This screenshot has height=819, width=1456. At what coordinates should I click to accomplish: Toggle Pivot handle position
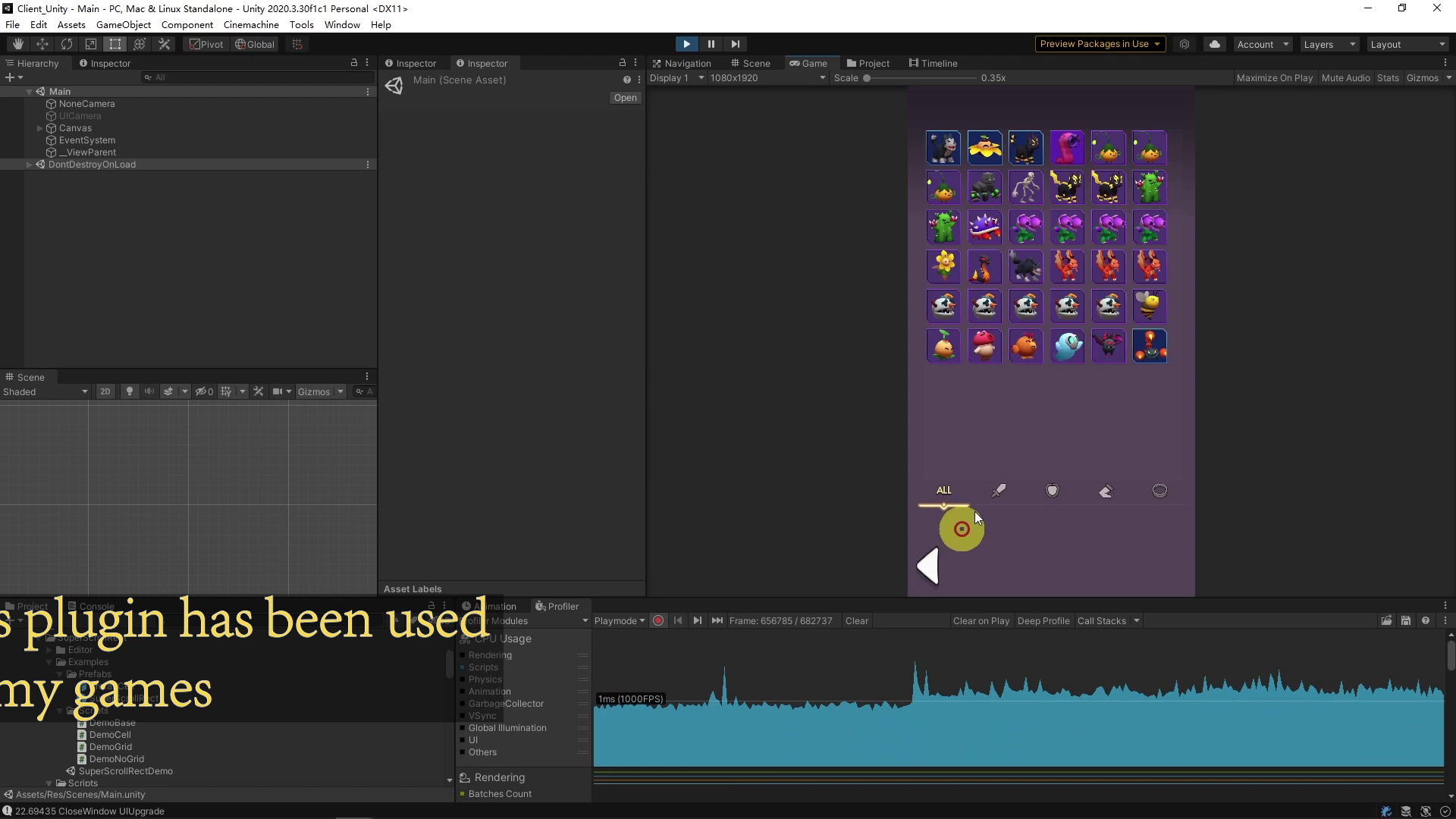pyautogui.click(x=206, y=44)
